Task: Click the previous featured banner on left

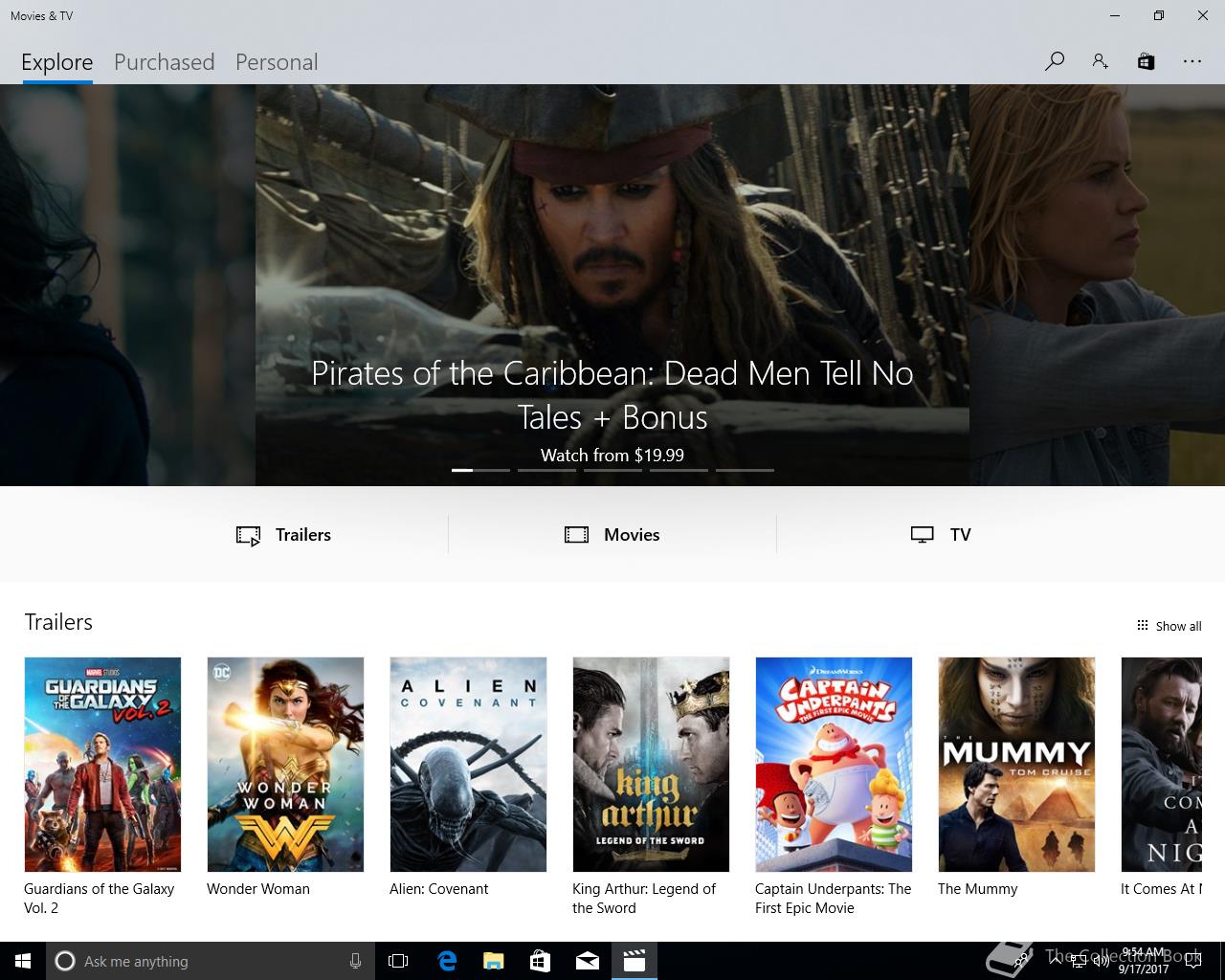Action: [x=127, y=285]
